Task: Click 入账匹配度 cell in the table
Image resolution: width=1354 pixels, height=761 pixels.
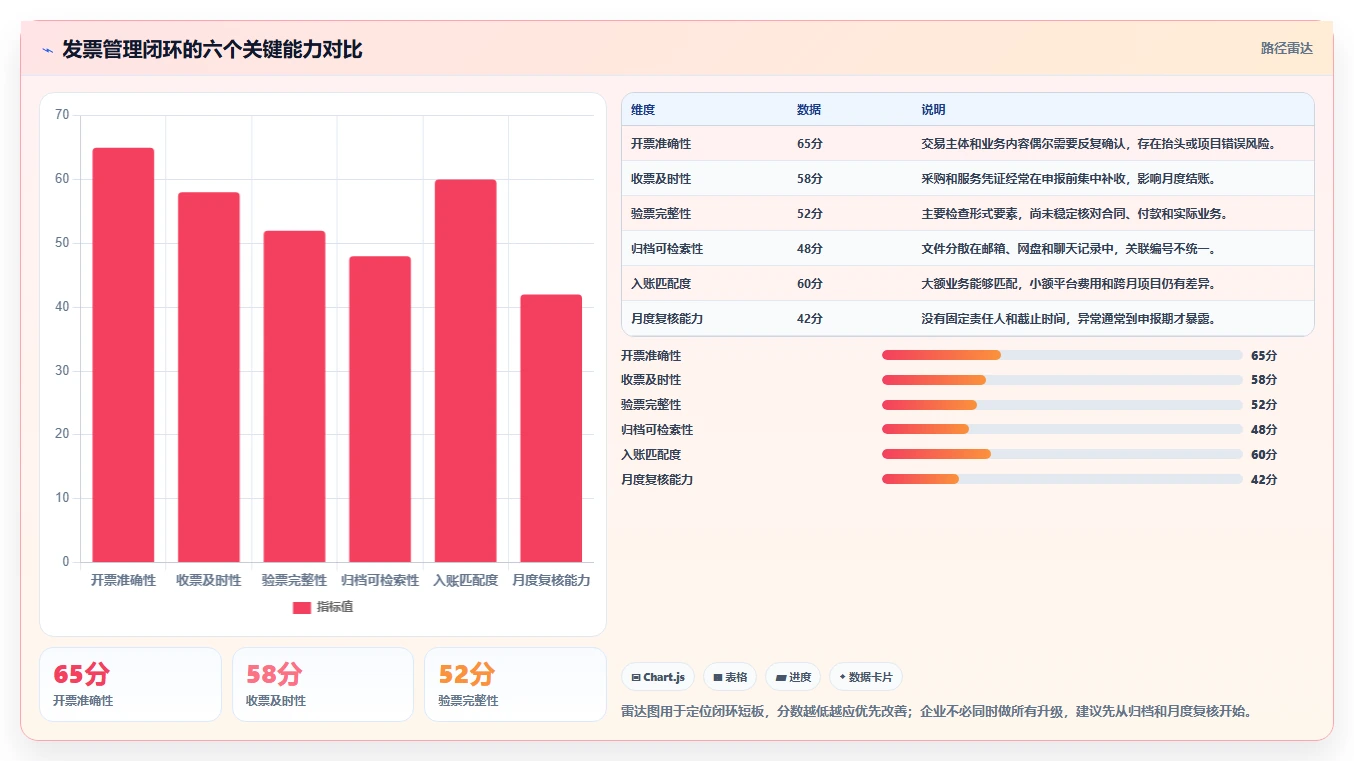Action: point(661,284)
